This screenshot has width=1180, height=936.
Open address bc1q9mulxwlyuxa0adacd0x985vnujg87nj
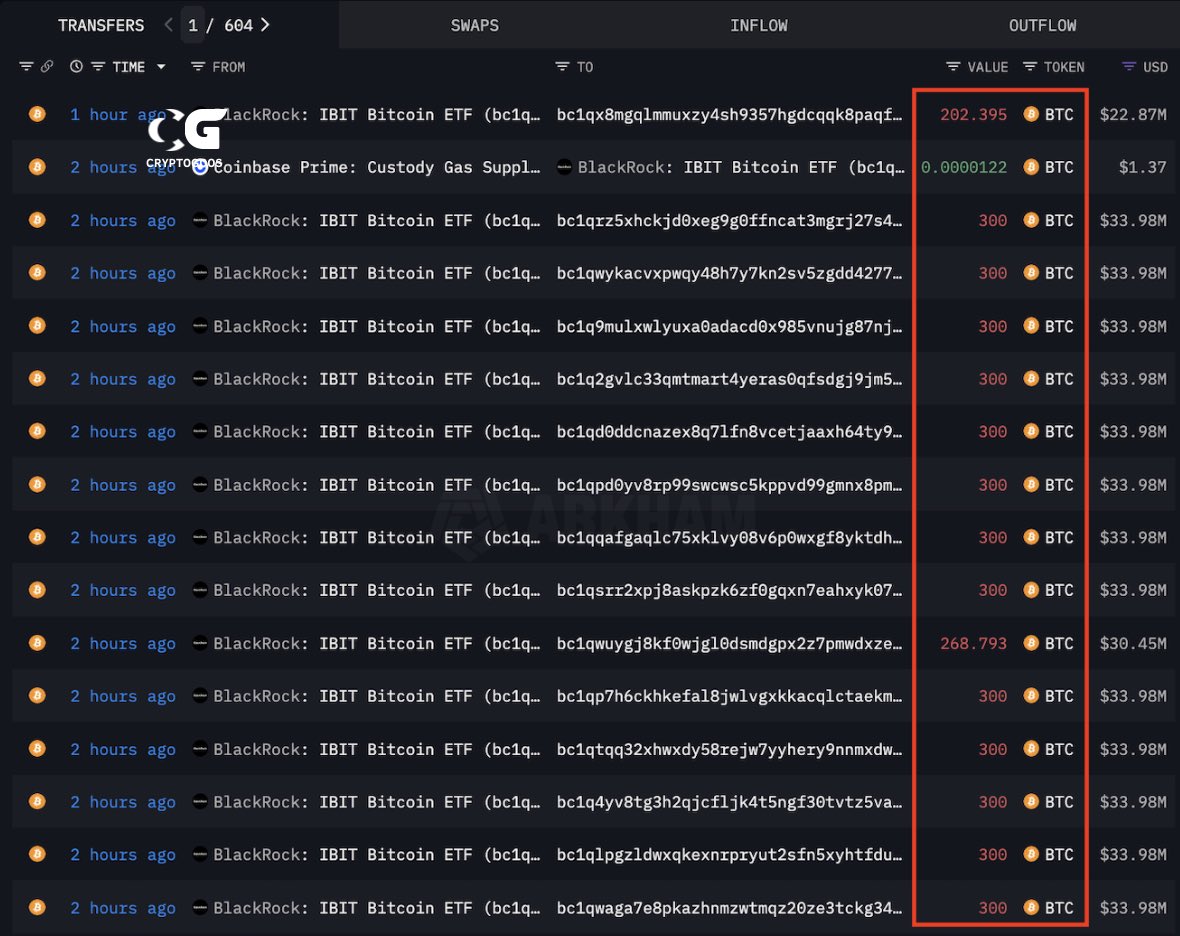(x=729, y=326)
